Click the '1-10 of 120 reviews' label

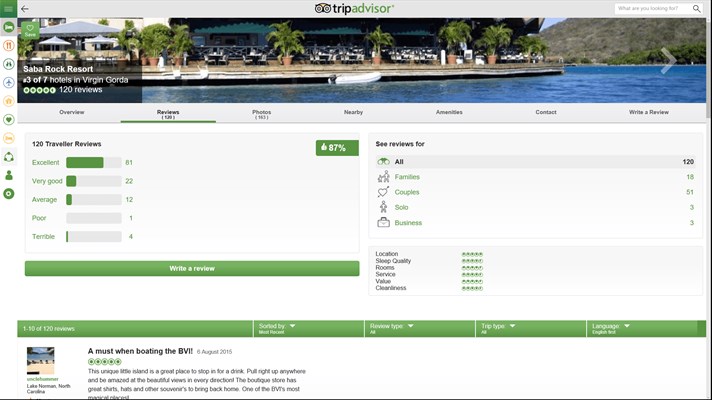click(49, 328)
